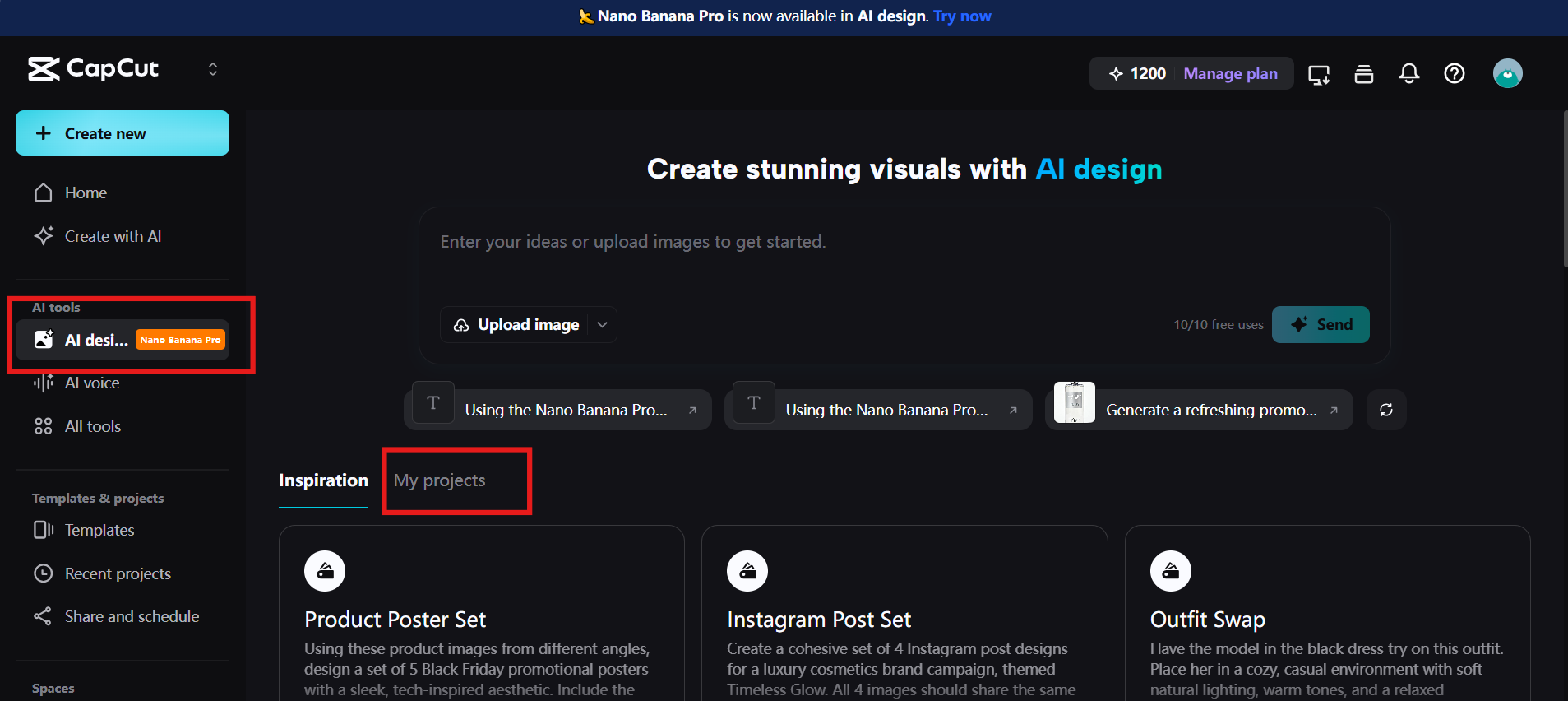Open Share and schedule

[x=123, y=616]
